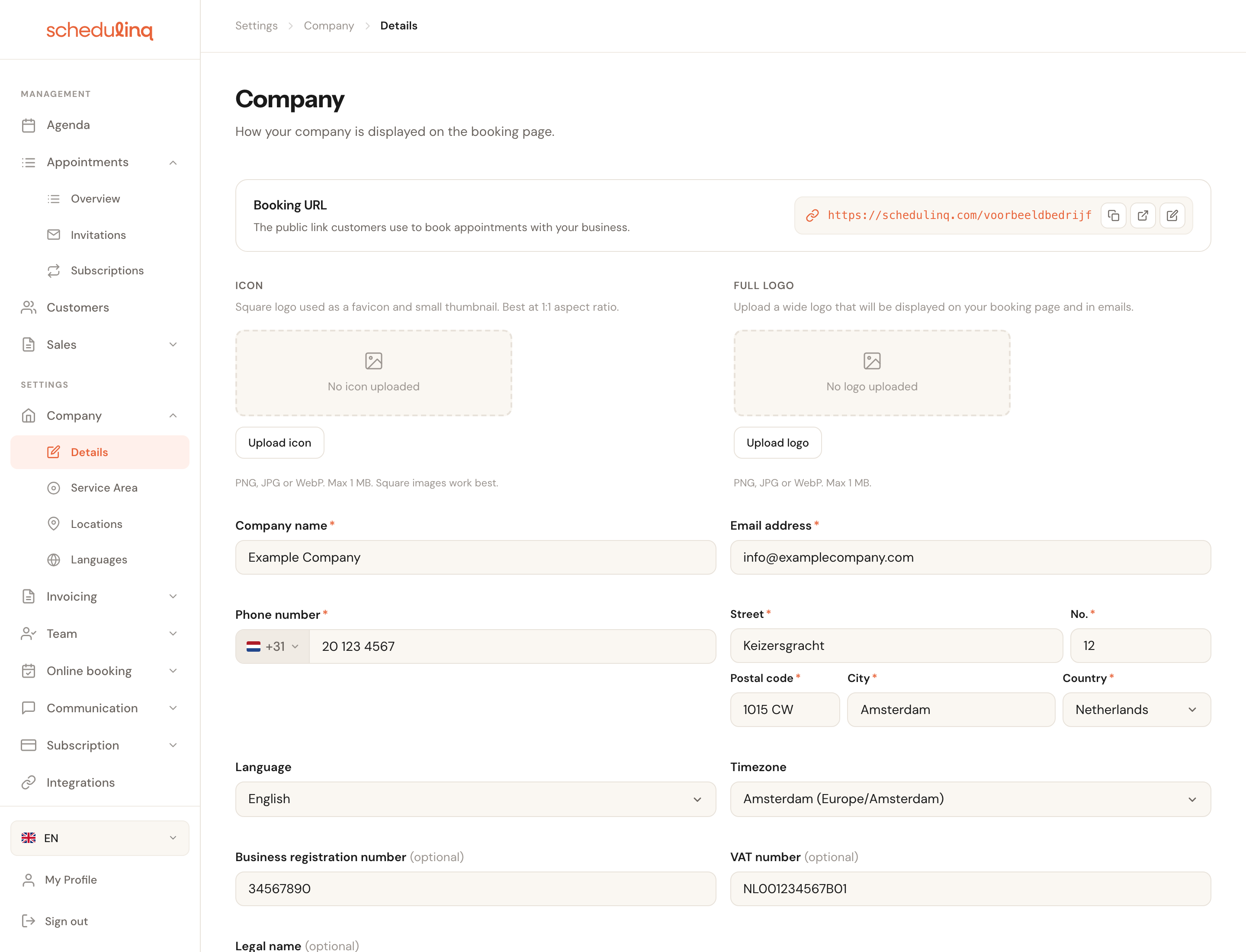Open Agenda in the sidebar
Screen dimensions: 1246x952
coord(100,125)
